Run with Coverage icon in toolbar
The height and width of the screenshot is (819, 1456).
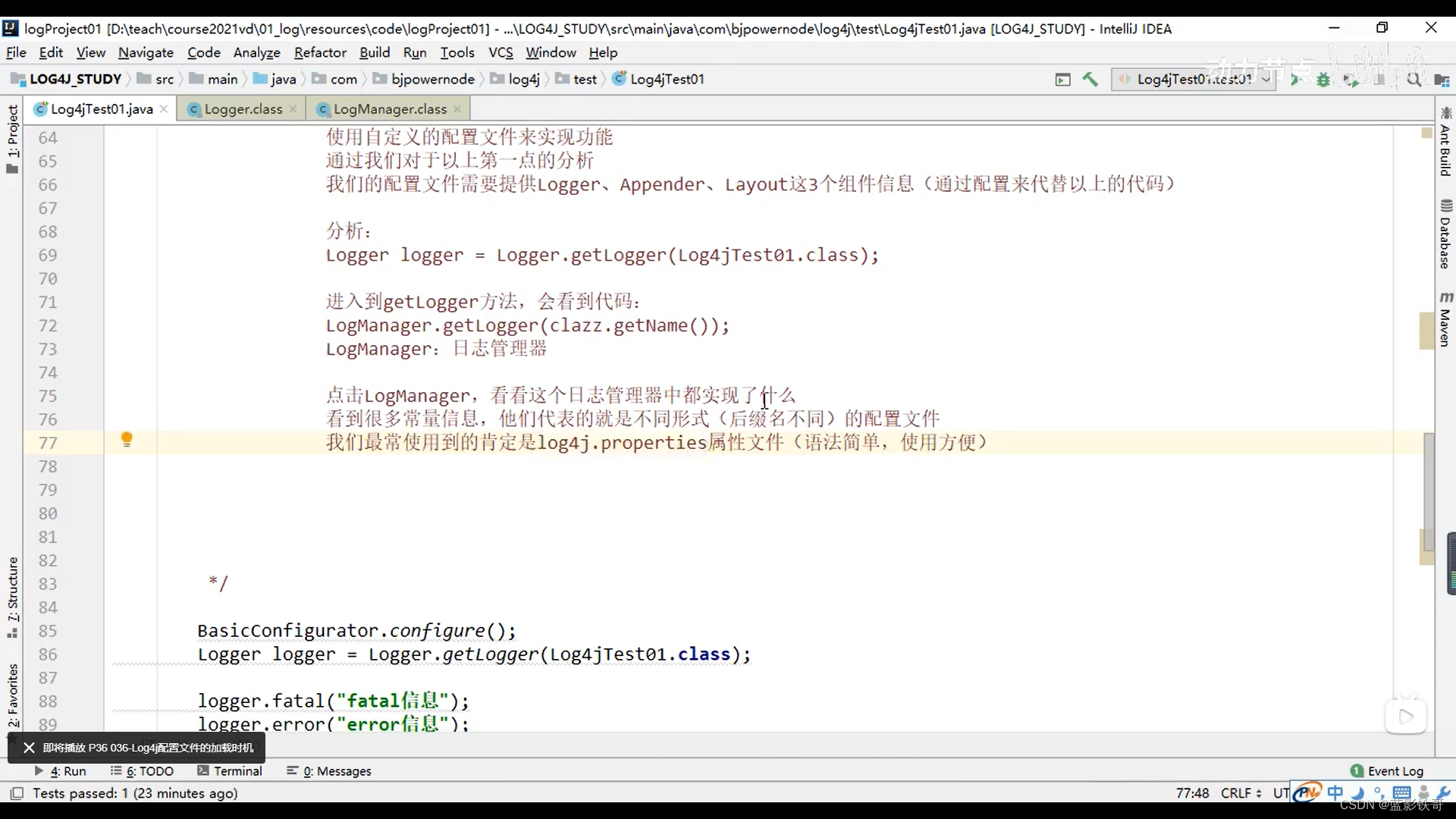pos(1351,79)
